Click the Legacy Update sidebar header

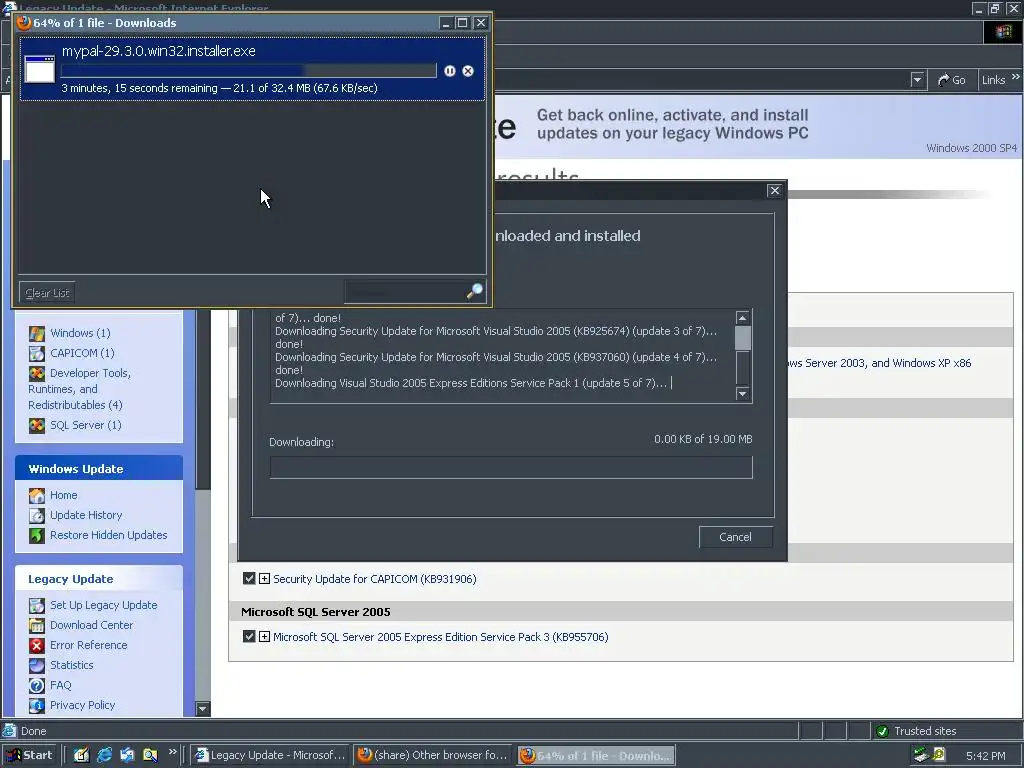tap(99, 579)
